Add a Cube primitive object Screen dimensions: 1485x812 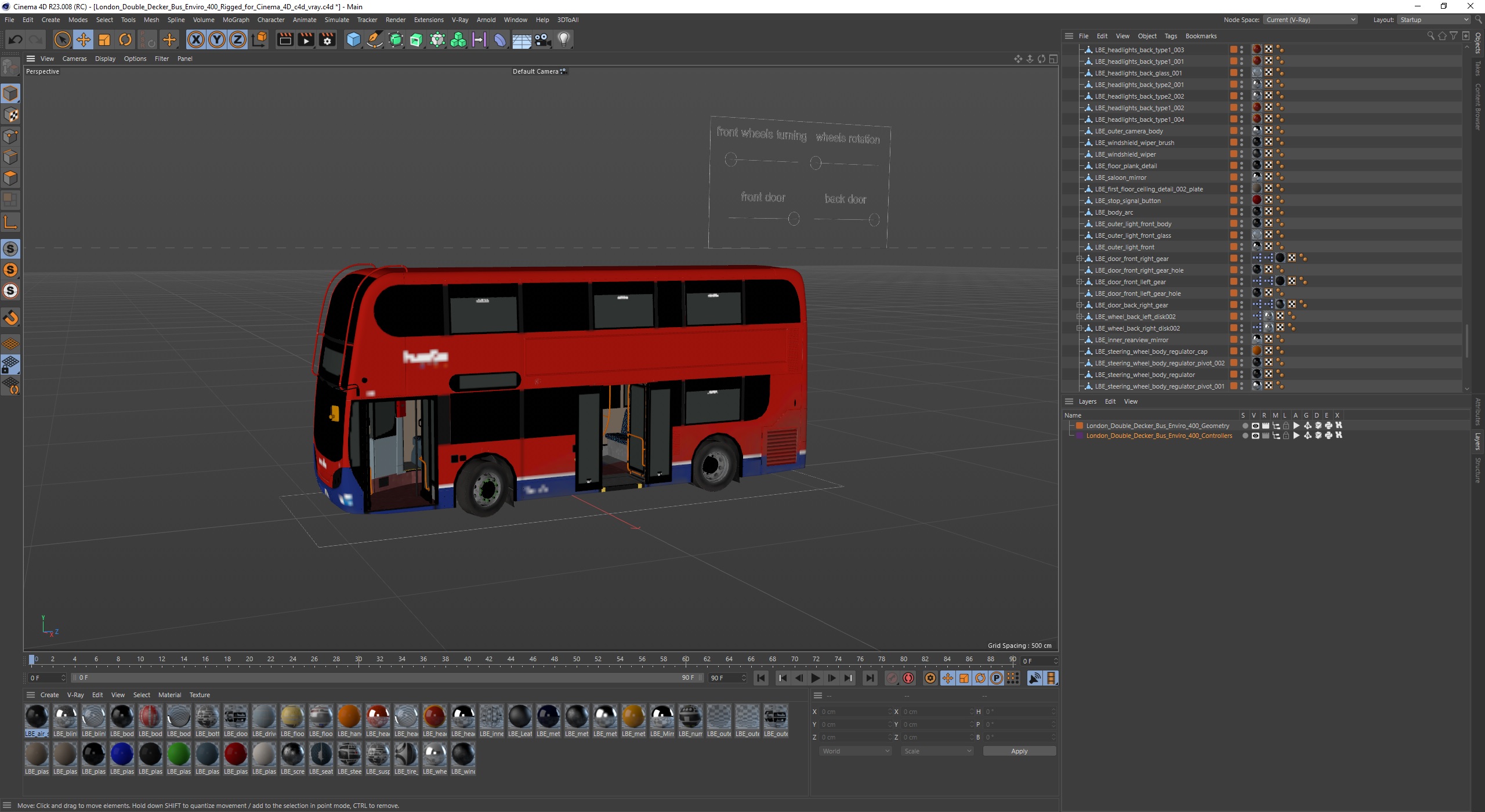353,39
